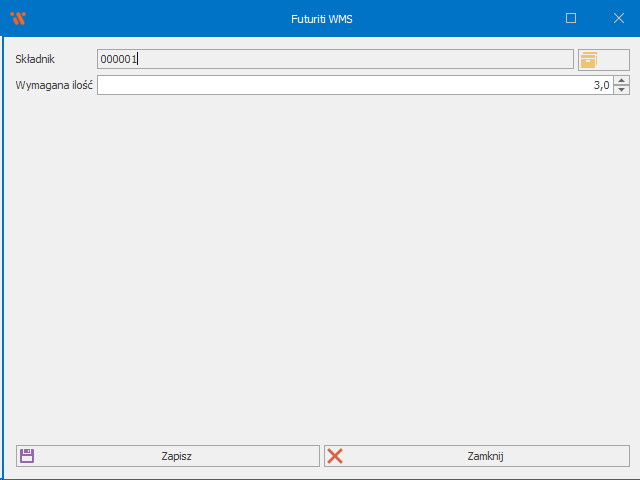Click the blank right part of the archive button
Screen dimensions: 640x480
tap(614, 60)
